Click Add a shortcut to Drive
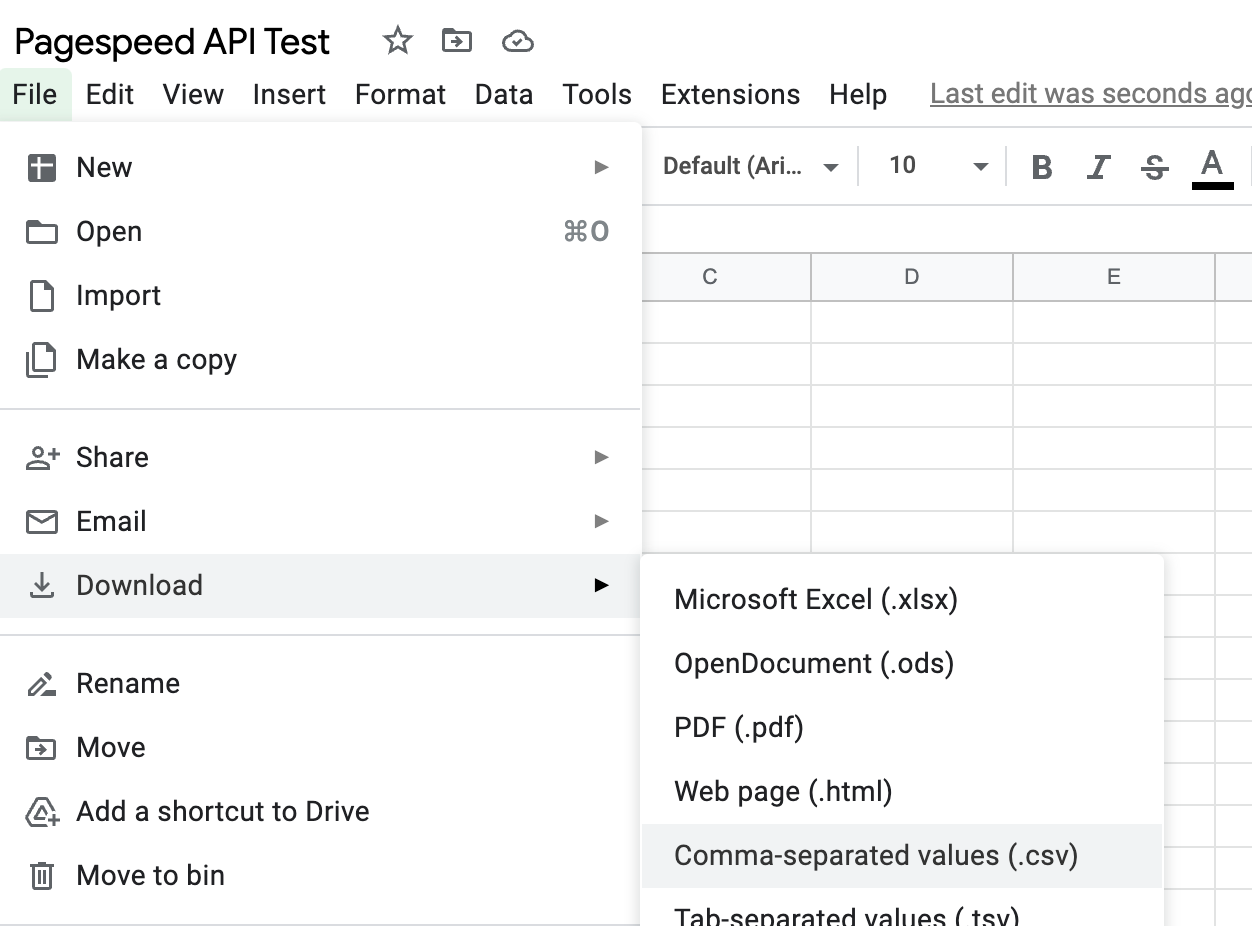This screenshot has height=926, width=1252. coord(222,811)
